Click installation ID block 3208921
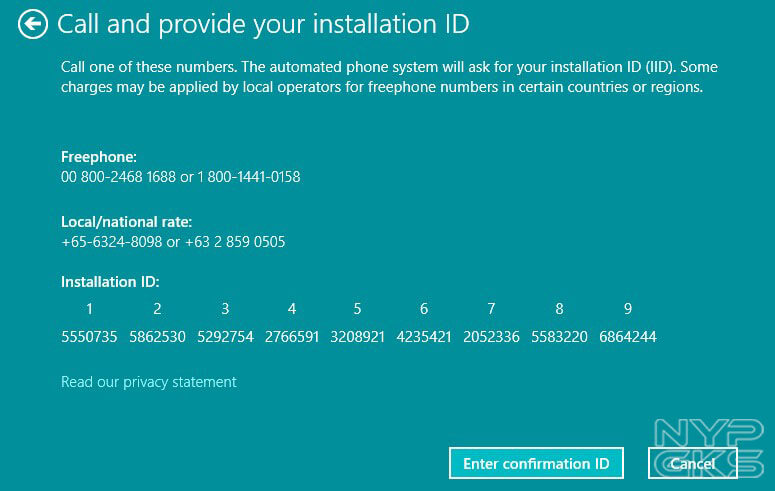The height and width of the screenshot is (491, 775). click(357, 337)
